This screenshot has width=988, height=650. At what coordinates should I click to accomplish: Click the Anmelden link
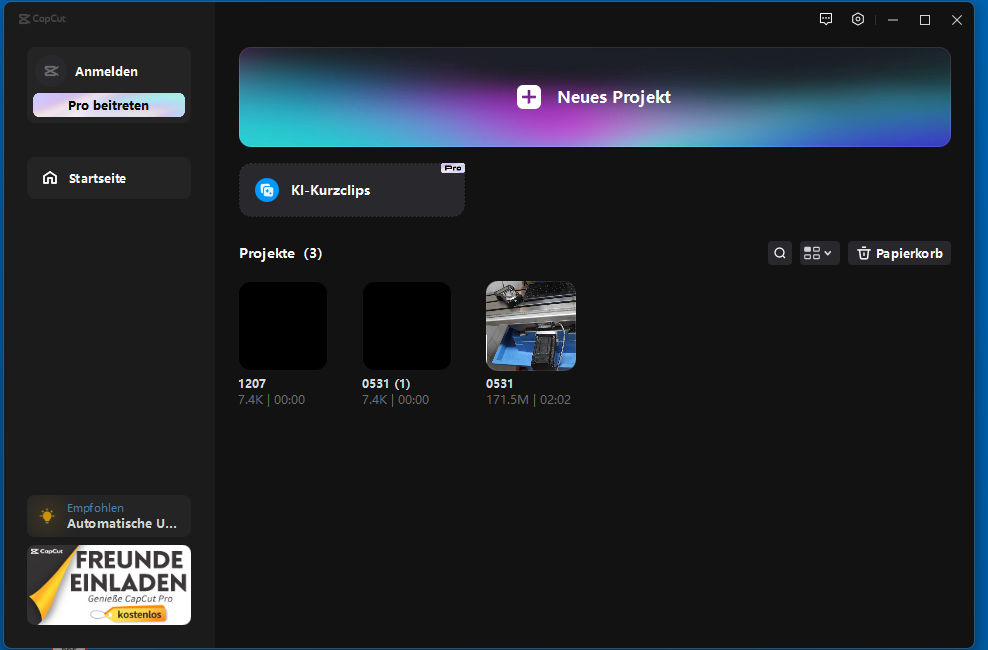(x=108, y=70)
